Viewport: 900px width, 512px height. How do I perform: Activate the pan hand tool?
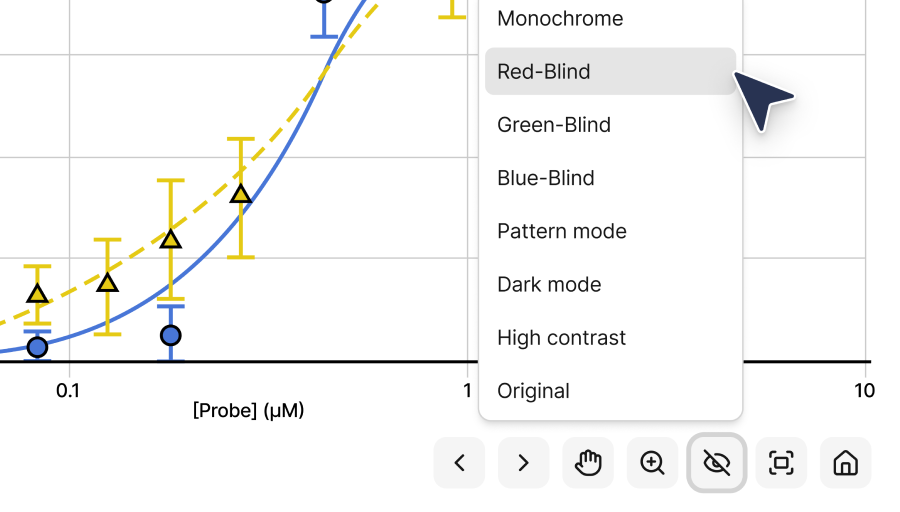pyautogui.click(x=588, y=463)
